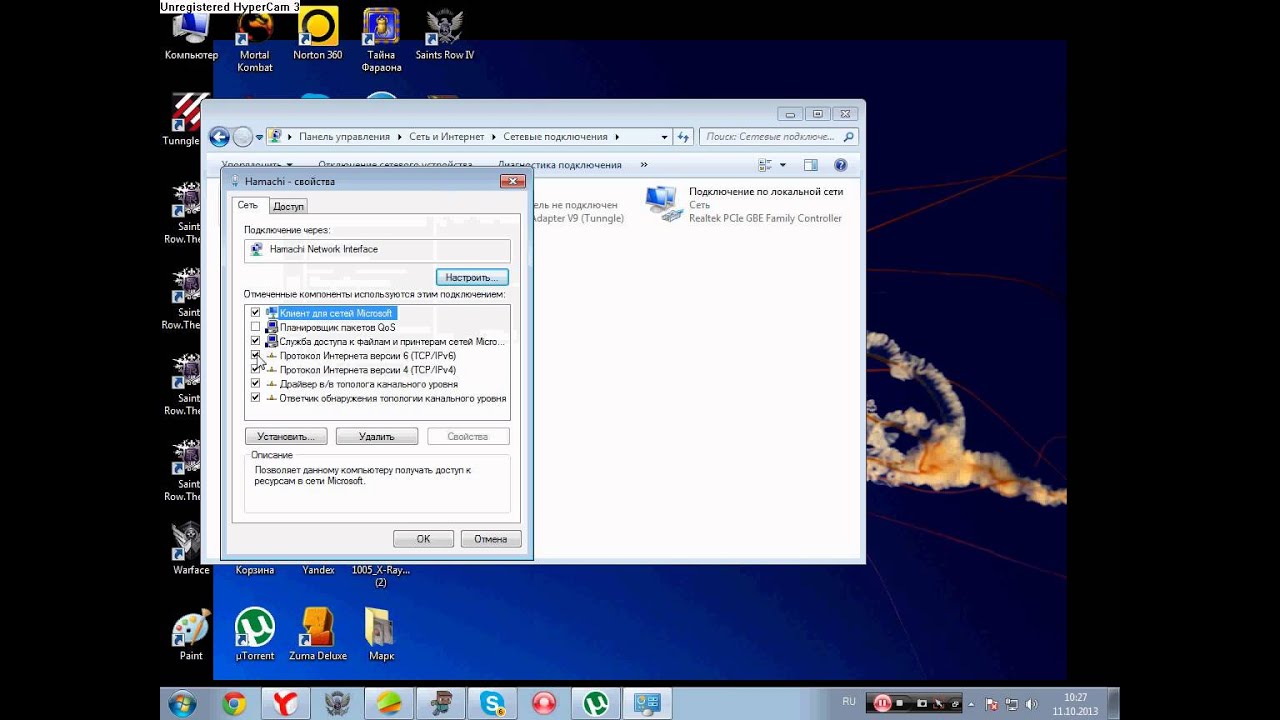Launch Yandex browser from the taskbar
The image size is (1280, 720).
(284, 704)
